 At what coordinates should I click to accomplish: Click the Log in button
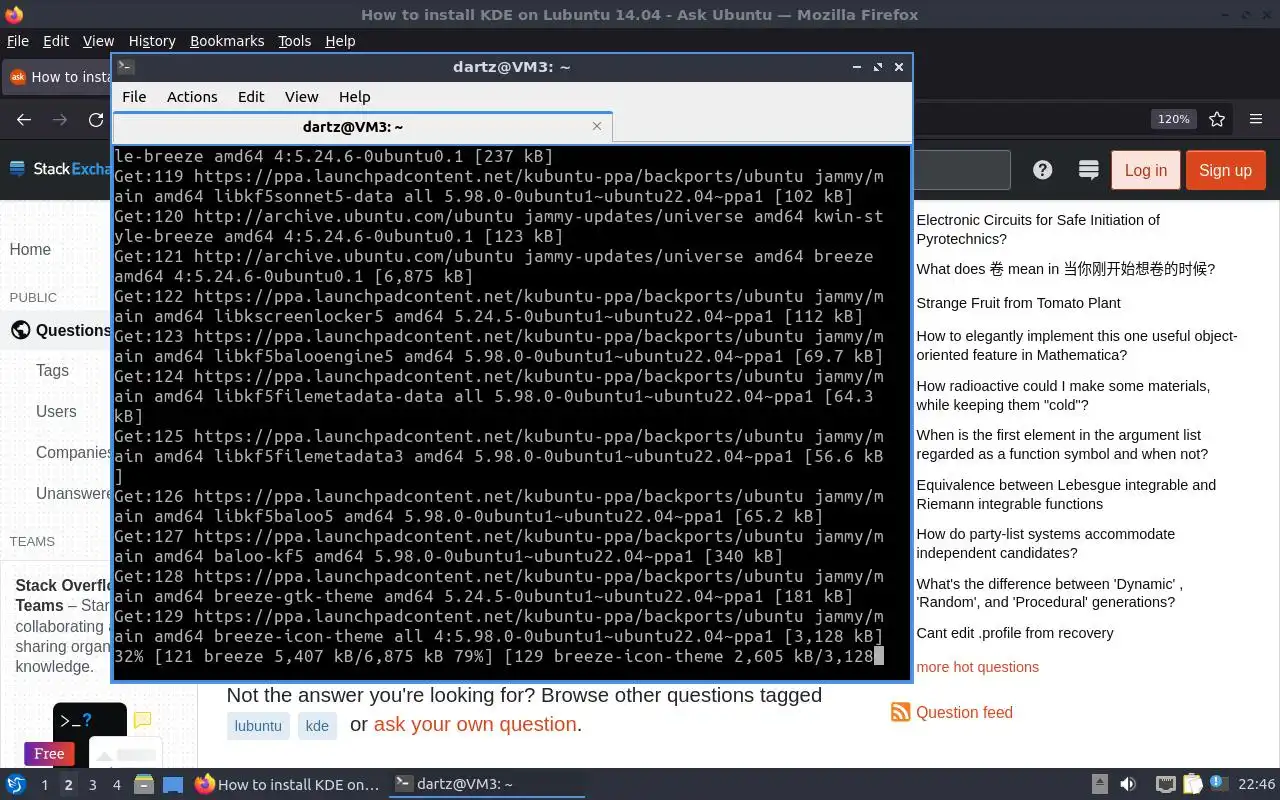[x=1145, y=170]
